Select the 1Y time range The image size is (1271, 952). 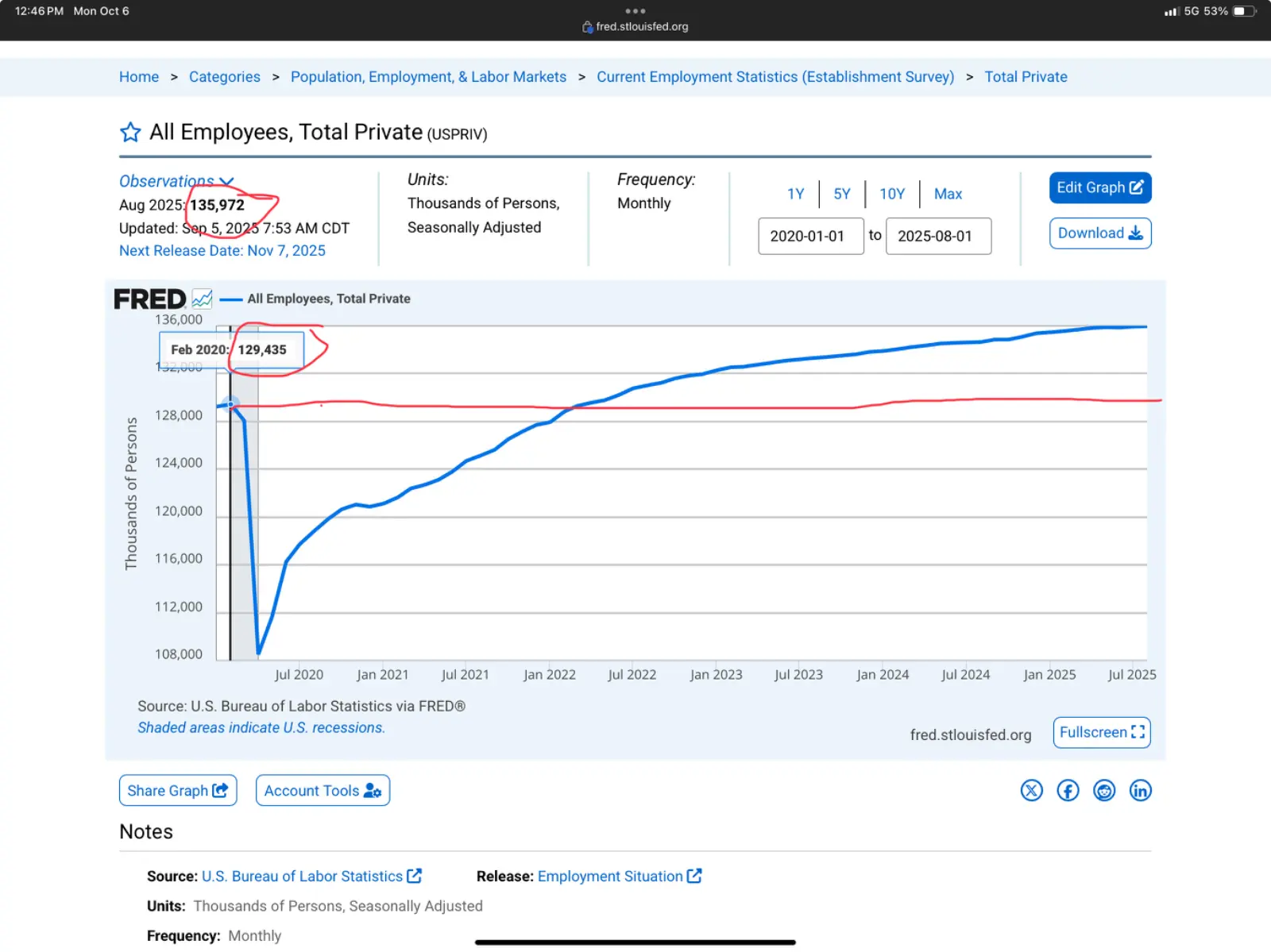tap(795, 194)
